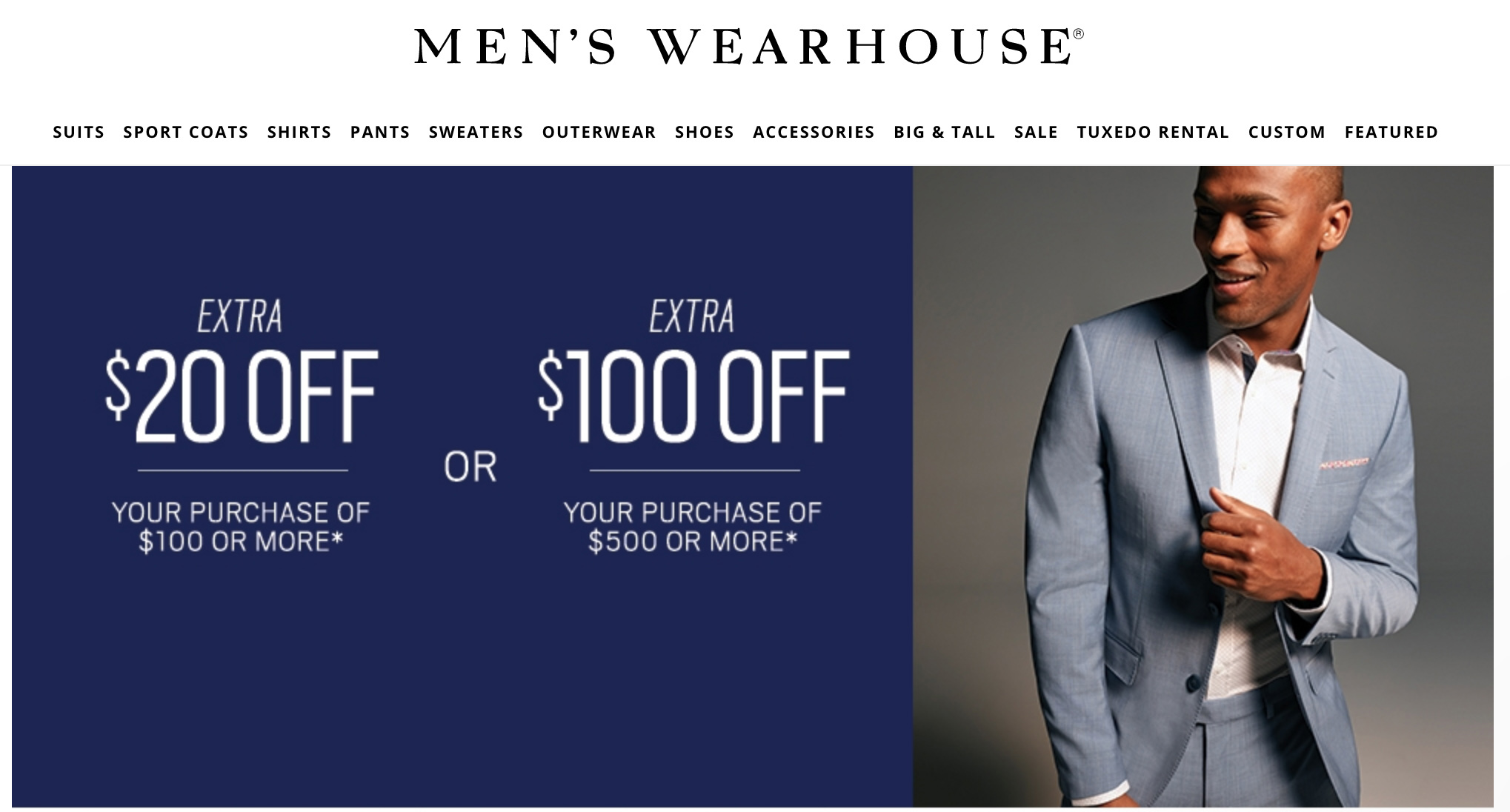
Task: Click the model in blue suit photo
Action: 1203,486
